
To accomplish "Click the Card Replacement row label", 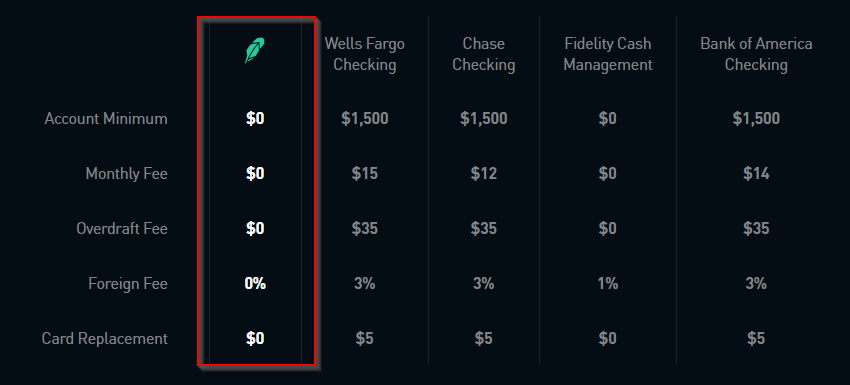I will click(105, 339).
